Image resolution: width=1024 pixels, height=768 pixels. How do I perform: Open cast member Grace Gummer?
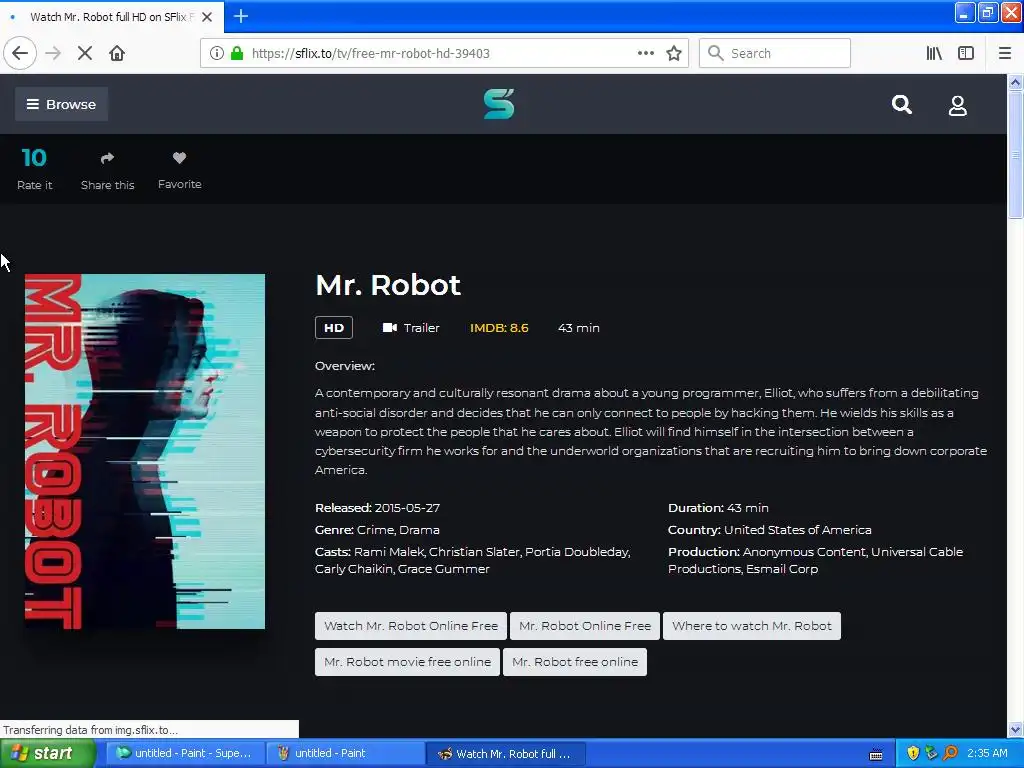tap(443, 569)
